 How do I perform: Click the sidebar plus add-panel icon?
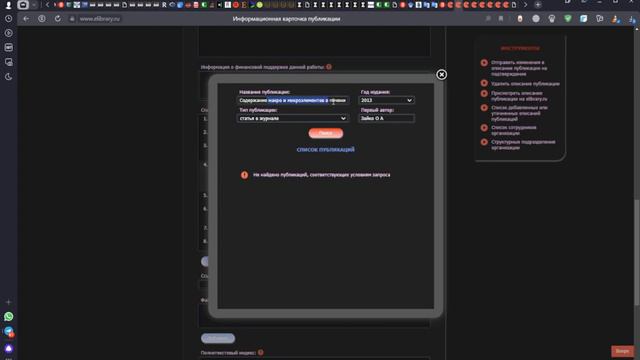point(9,302)
